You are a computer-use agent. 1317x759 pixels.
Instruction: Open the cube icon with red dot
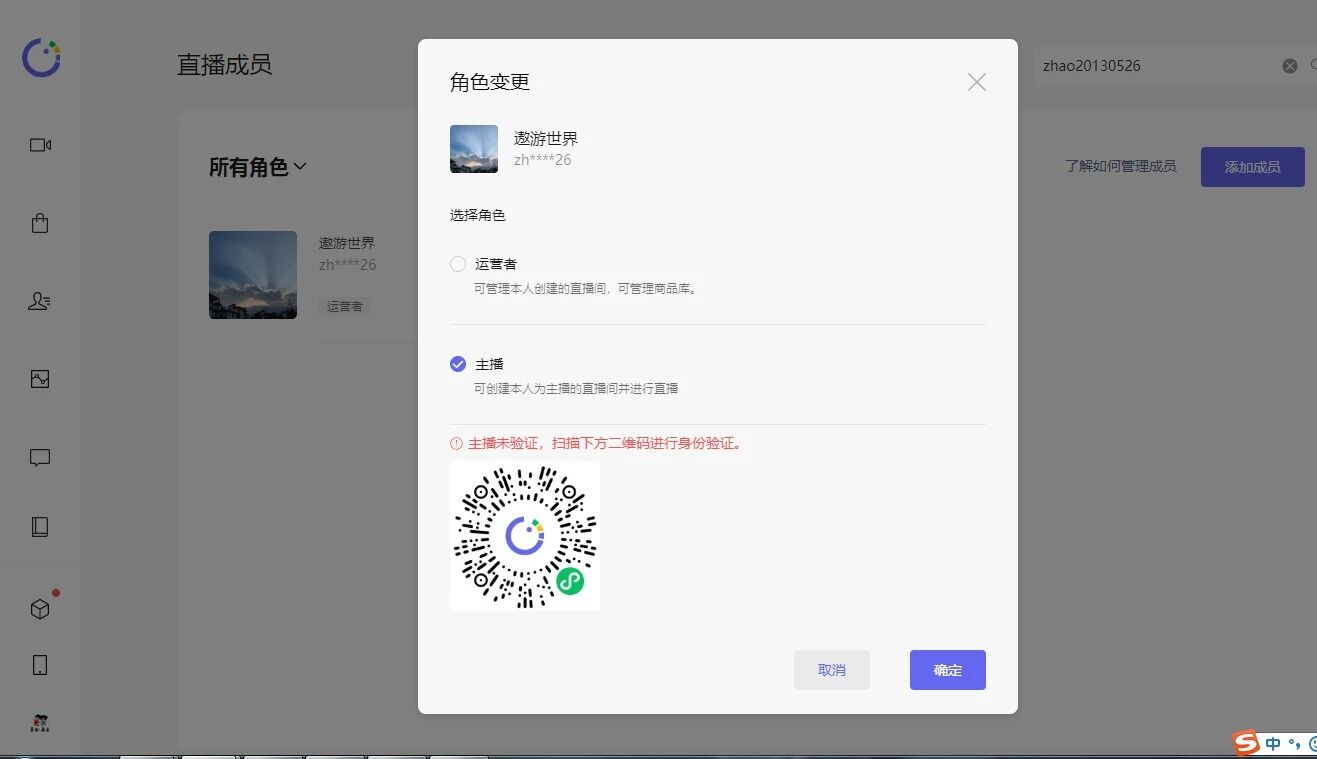pyautogui.click(x=40, y=609)
